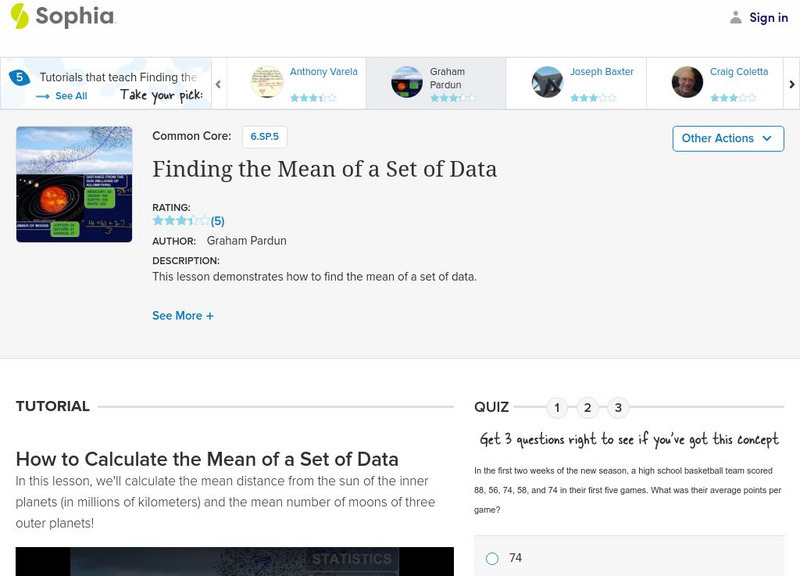The image size is (800, 576).
Task: Click the 5 tutorials count badge
Action: [x=18, y=78]
